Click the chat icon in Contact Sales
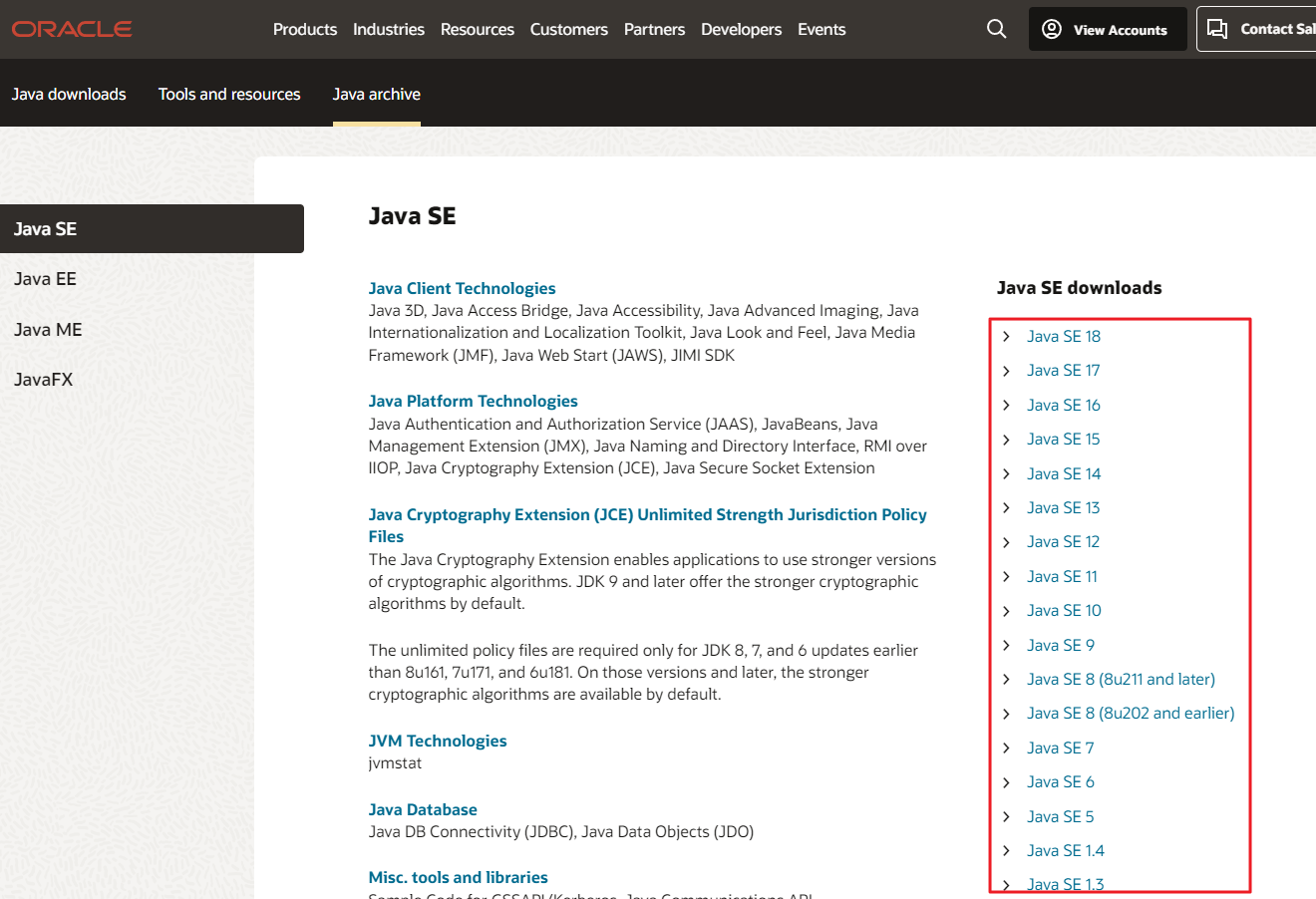The width and height of the screenshot is (1316, 899). [x=1217, y=29]
